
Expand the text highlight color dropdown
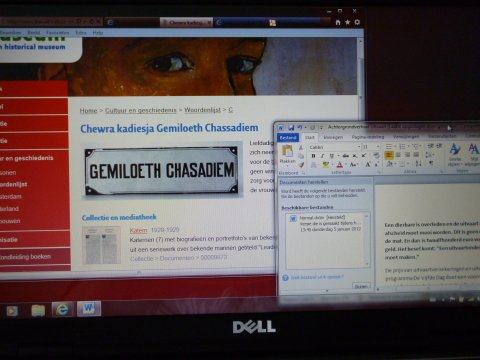click(x=332, y=165)
